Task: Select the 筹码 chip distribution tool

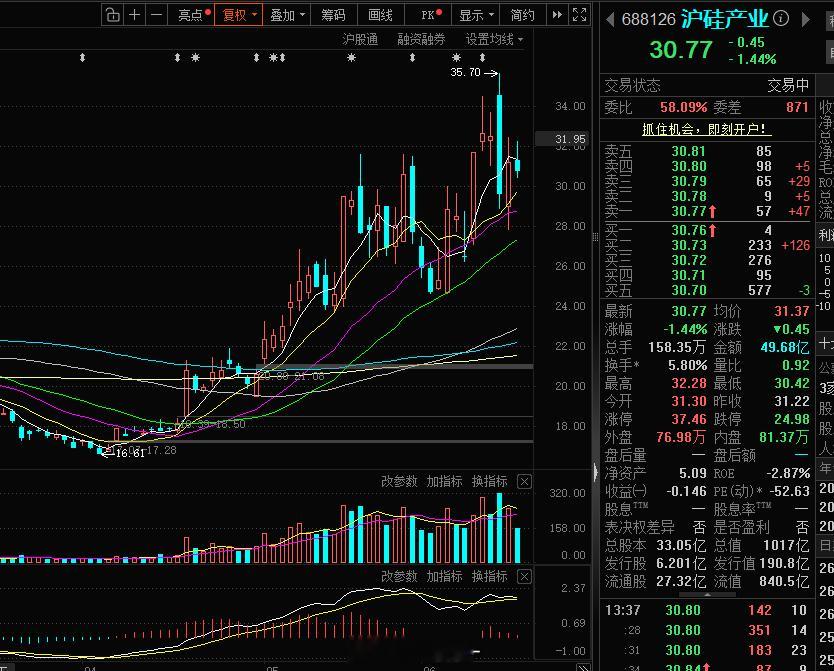Action: pyautogui.click(x=333, y=15)
